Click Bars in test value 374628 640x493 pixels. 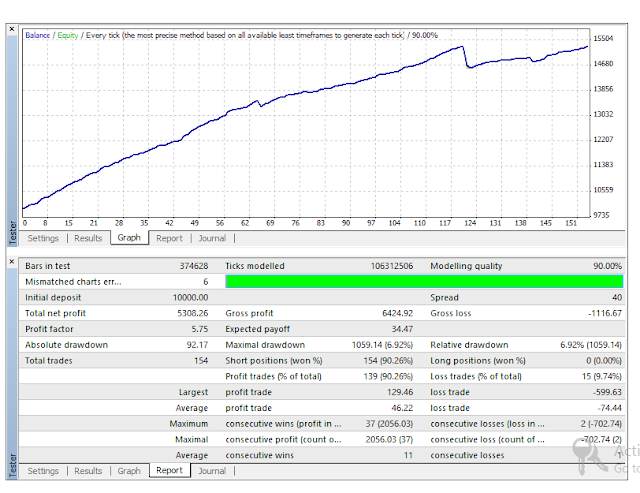pyautogui.click(x=194, y=266)
